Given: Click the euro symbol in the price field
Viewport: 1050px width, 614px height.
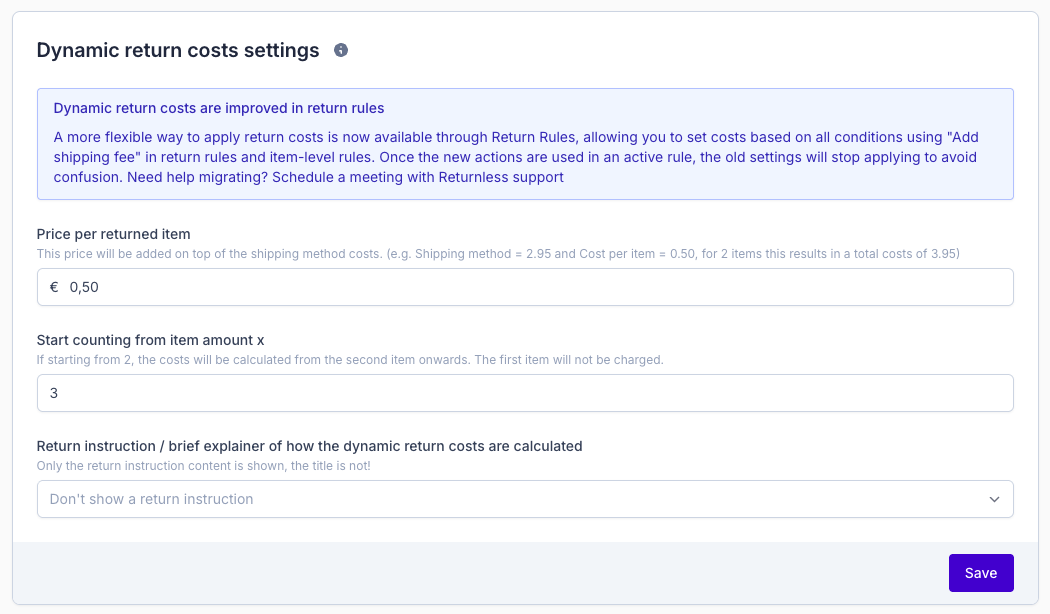Looking at the screenshot, I should 55,288.
